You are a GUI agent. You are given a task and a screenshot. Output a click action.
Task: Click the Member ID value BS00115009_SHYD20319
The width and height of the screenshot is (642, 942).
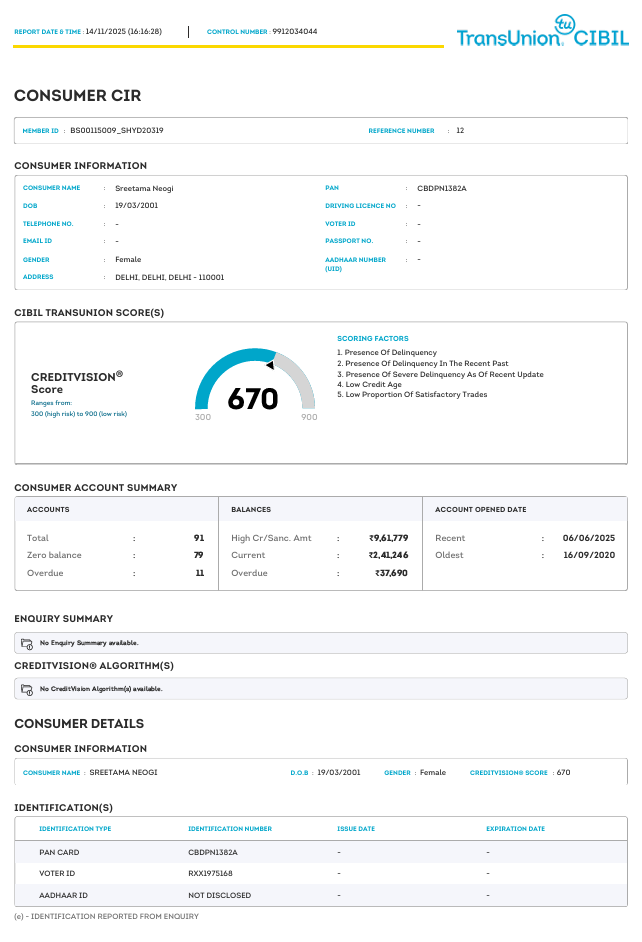pyautogui.click(x=117, y=130)
